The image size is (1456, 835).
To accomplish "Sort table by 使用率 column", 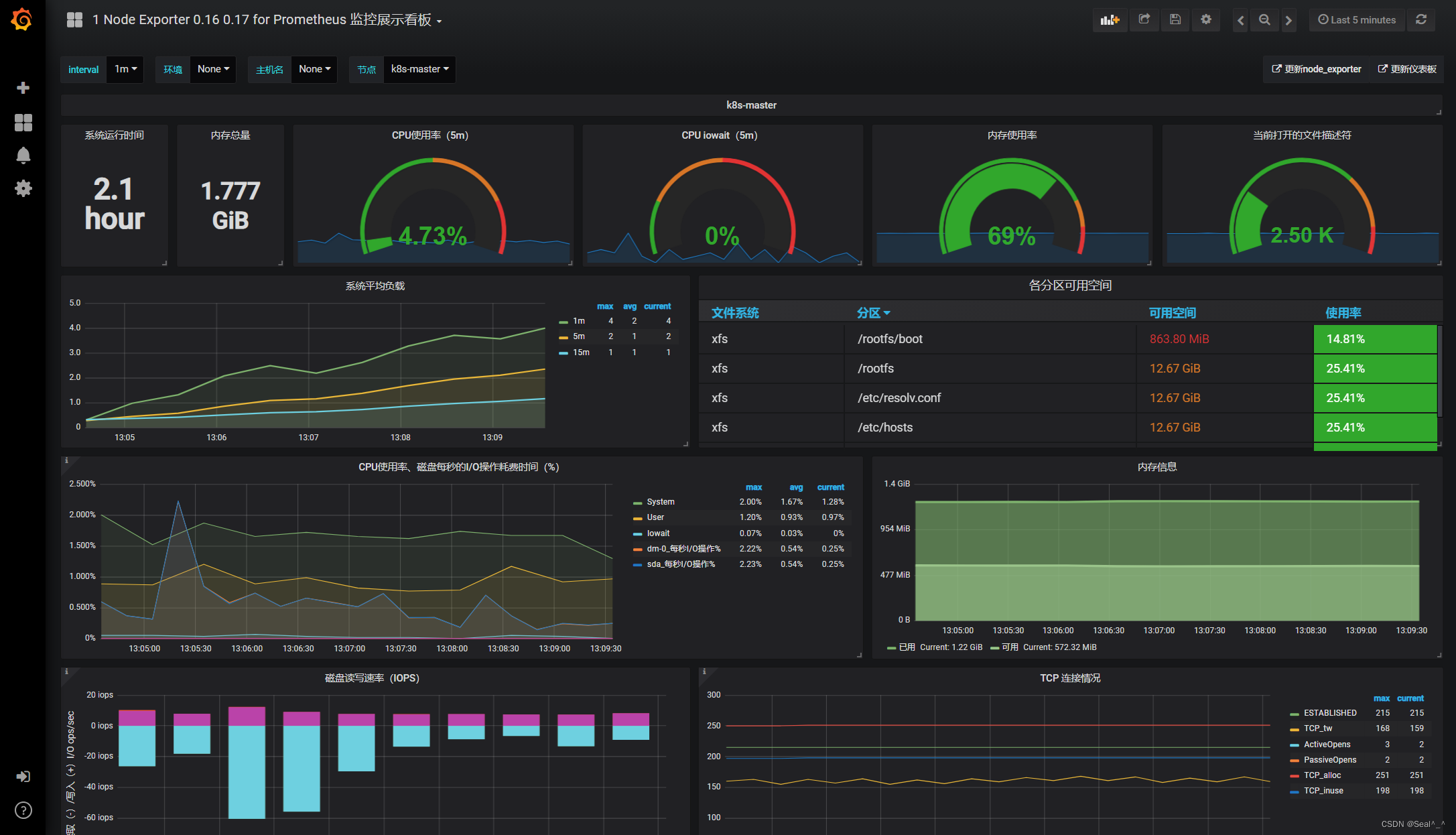I will click(1343, 313).
